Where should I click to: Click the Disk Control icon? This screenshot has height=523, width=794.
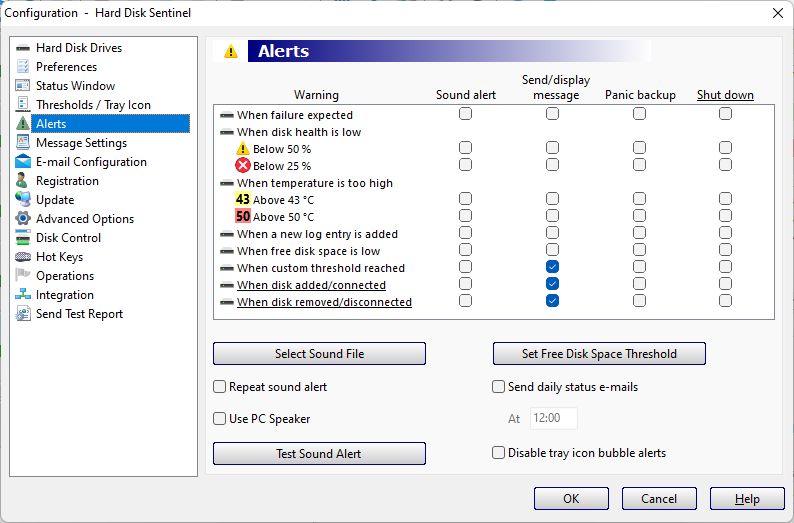tap(23, 237)
